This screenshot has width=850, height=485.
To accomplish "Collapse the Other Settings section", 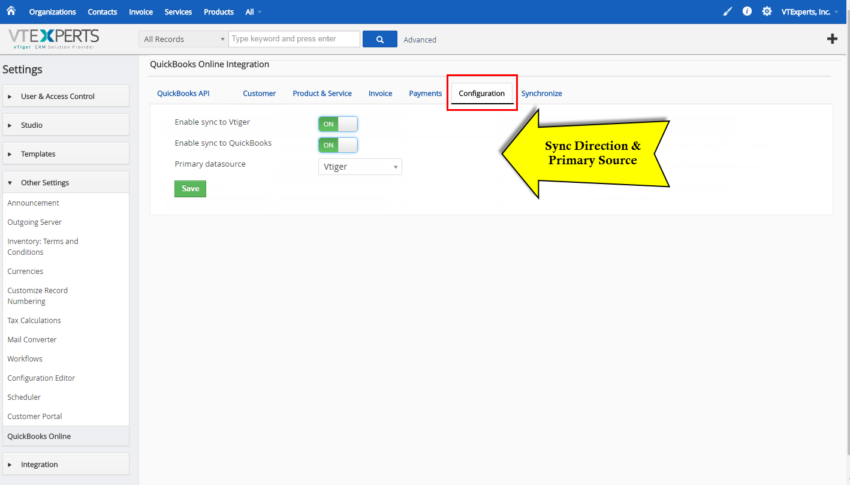I will pos(66,183).
